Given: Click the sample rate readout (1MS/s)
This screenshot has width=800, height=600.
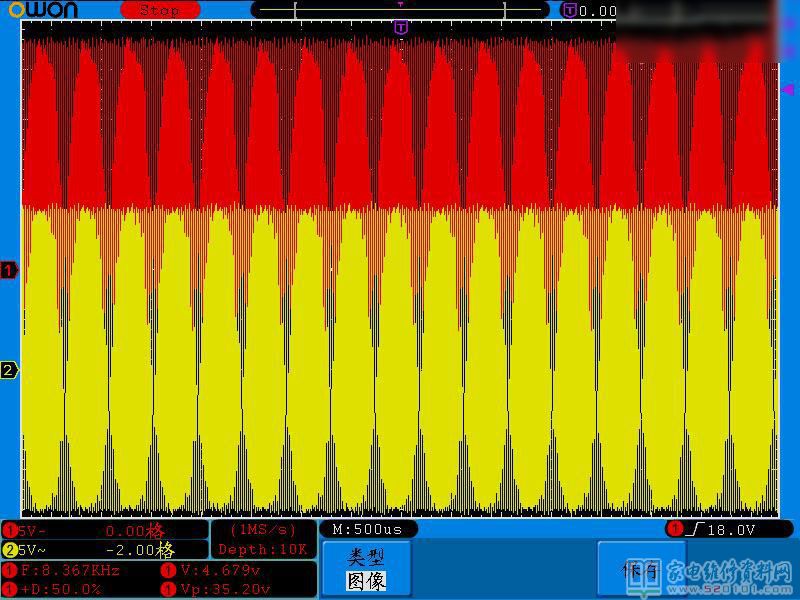Looking at the screenshot, I should 263,530.
